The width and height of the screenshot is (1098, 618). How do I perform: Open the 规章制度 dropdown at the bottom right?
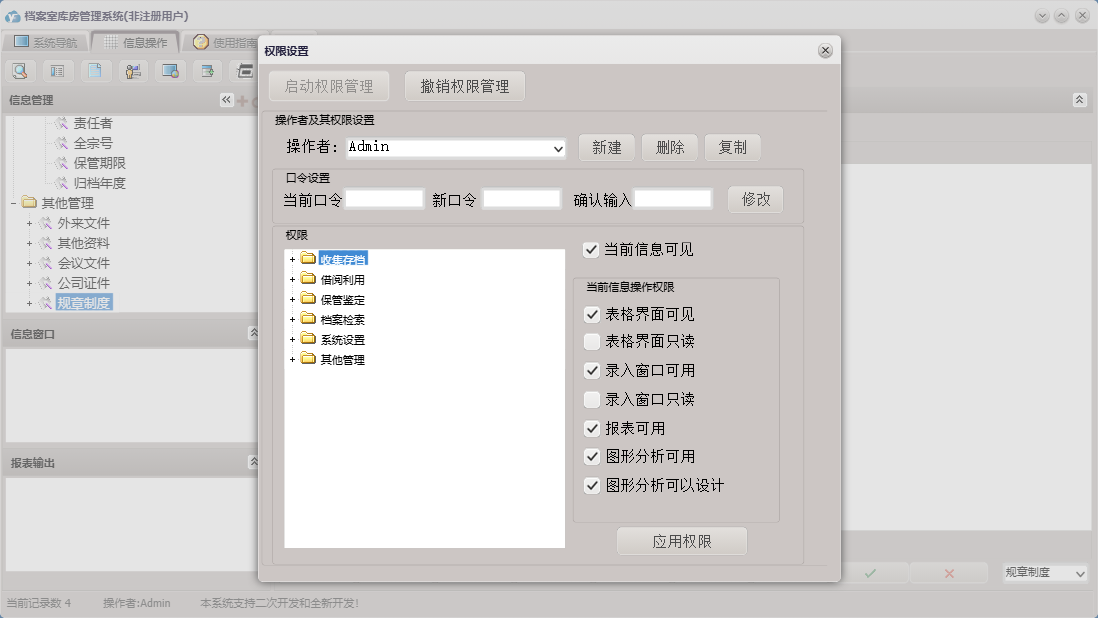point(1080,573)
